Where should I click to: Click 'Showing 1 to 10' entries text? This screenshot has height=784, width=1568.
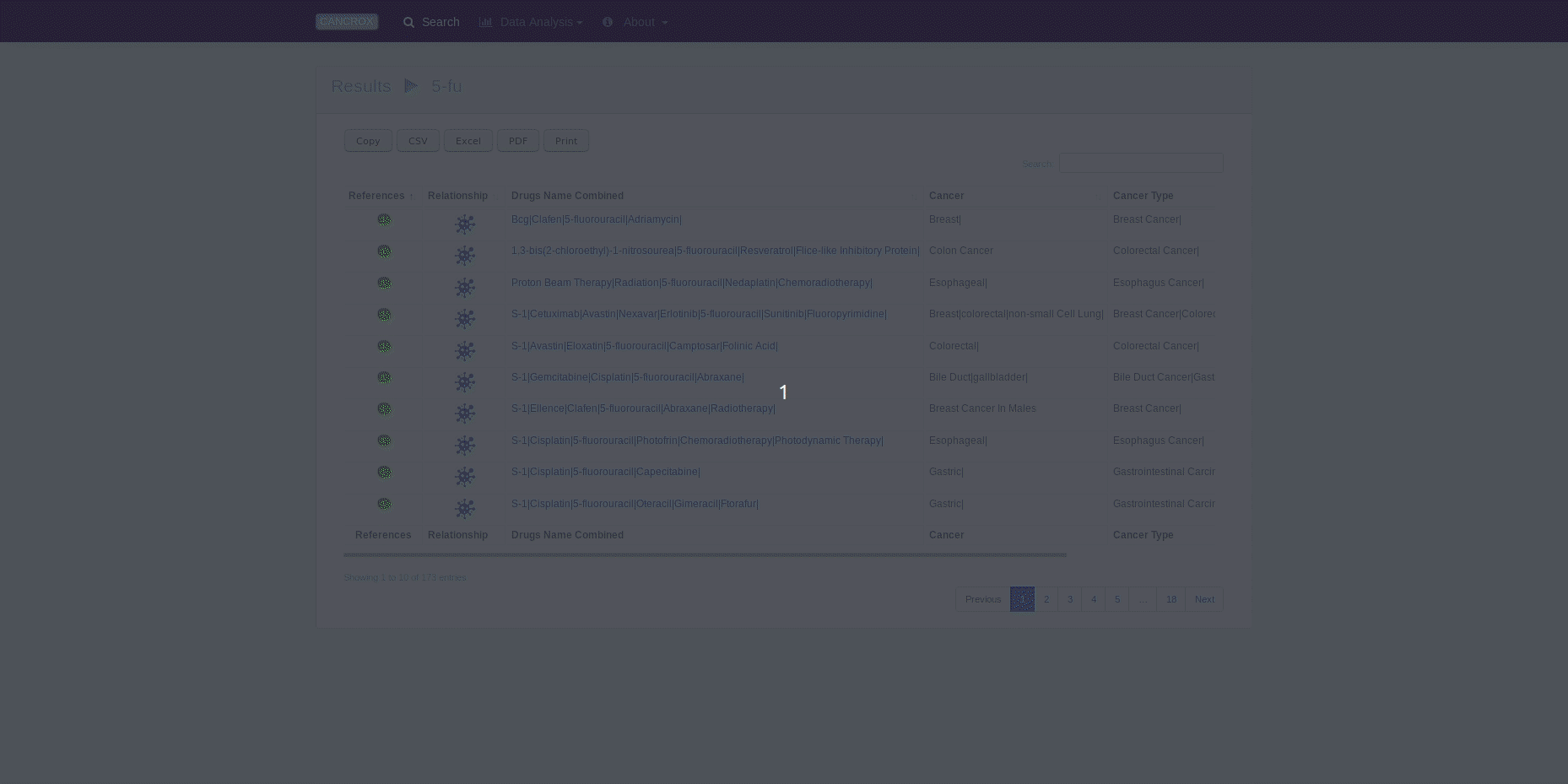tap(405, 577)
